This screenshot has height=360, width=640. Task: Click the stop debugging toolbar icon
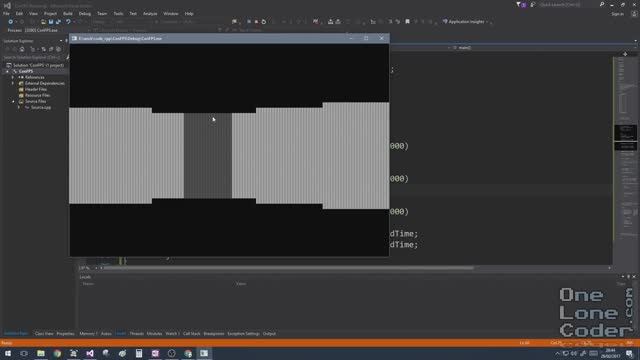click(x=256, y=22)
